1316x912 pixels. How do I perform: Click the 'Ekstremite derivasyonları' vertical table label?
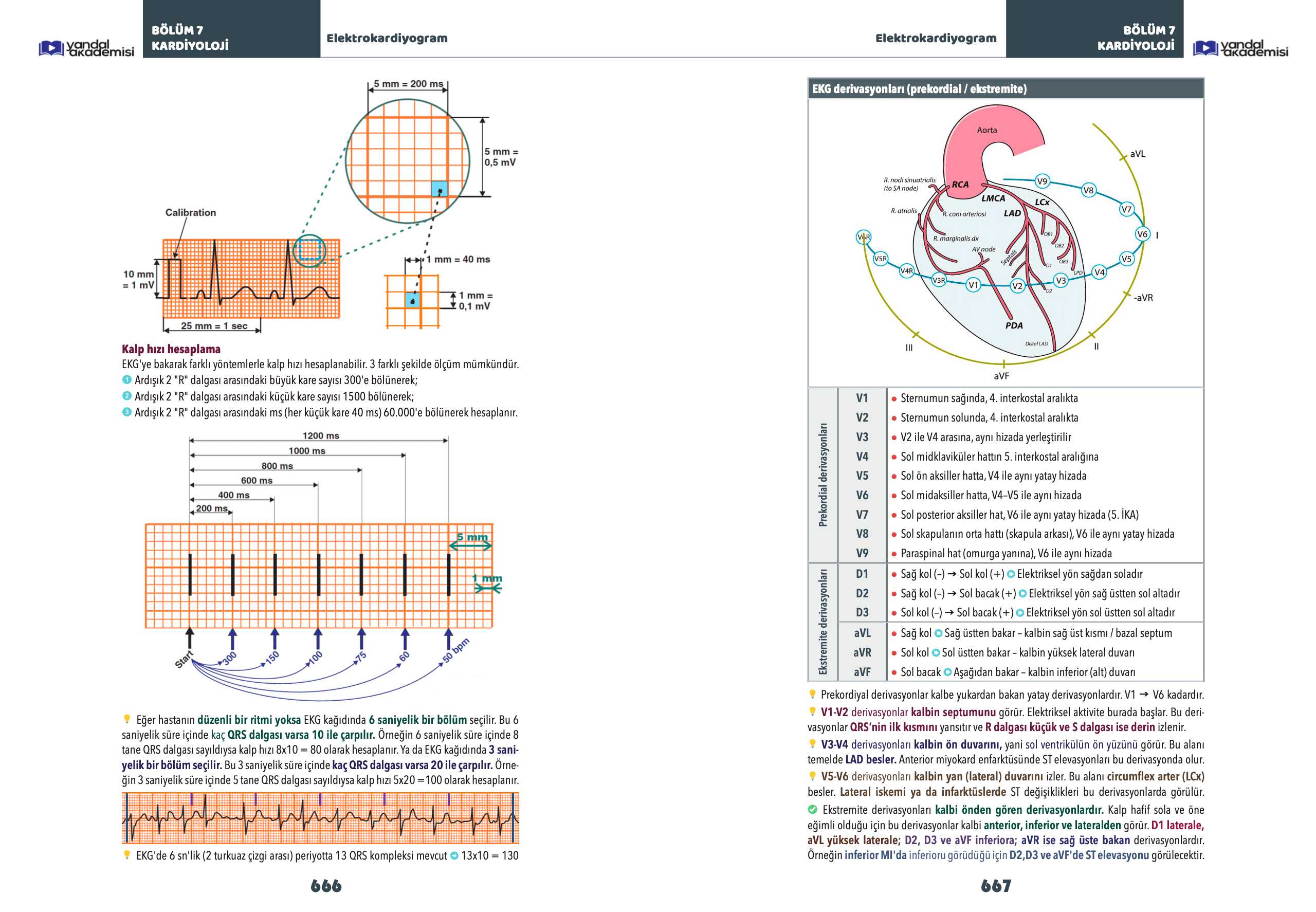(822, 622)
